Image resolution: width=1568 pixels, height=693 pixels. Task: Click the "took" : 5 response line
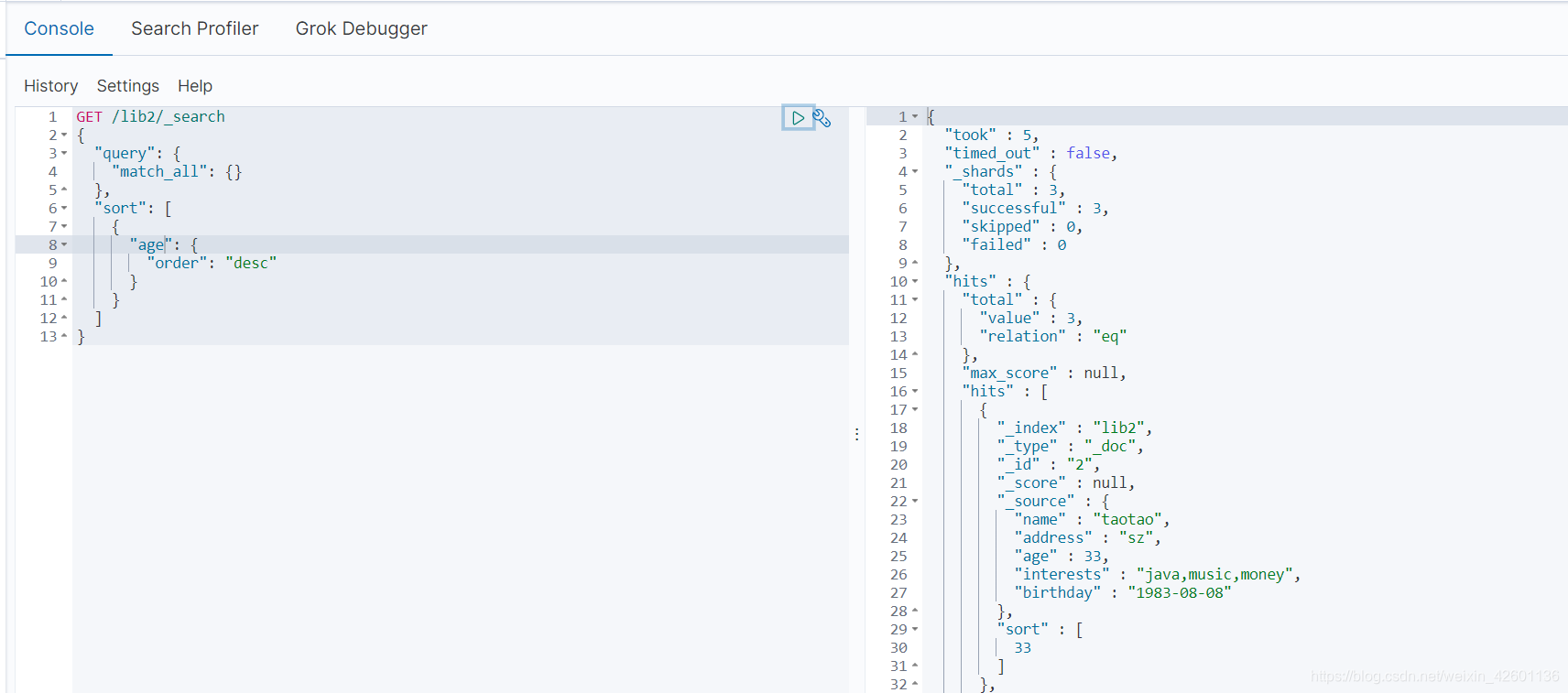click(x=992, y=135)
